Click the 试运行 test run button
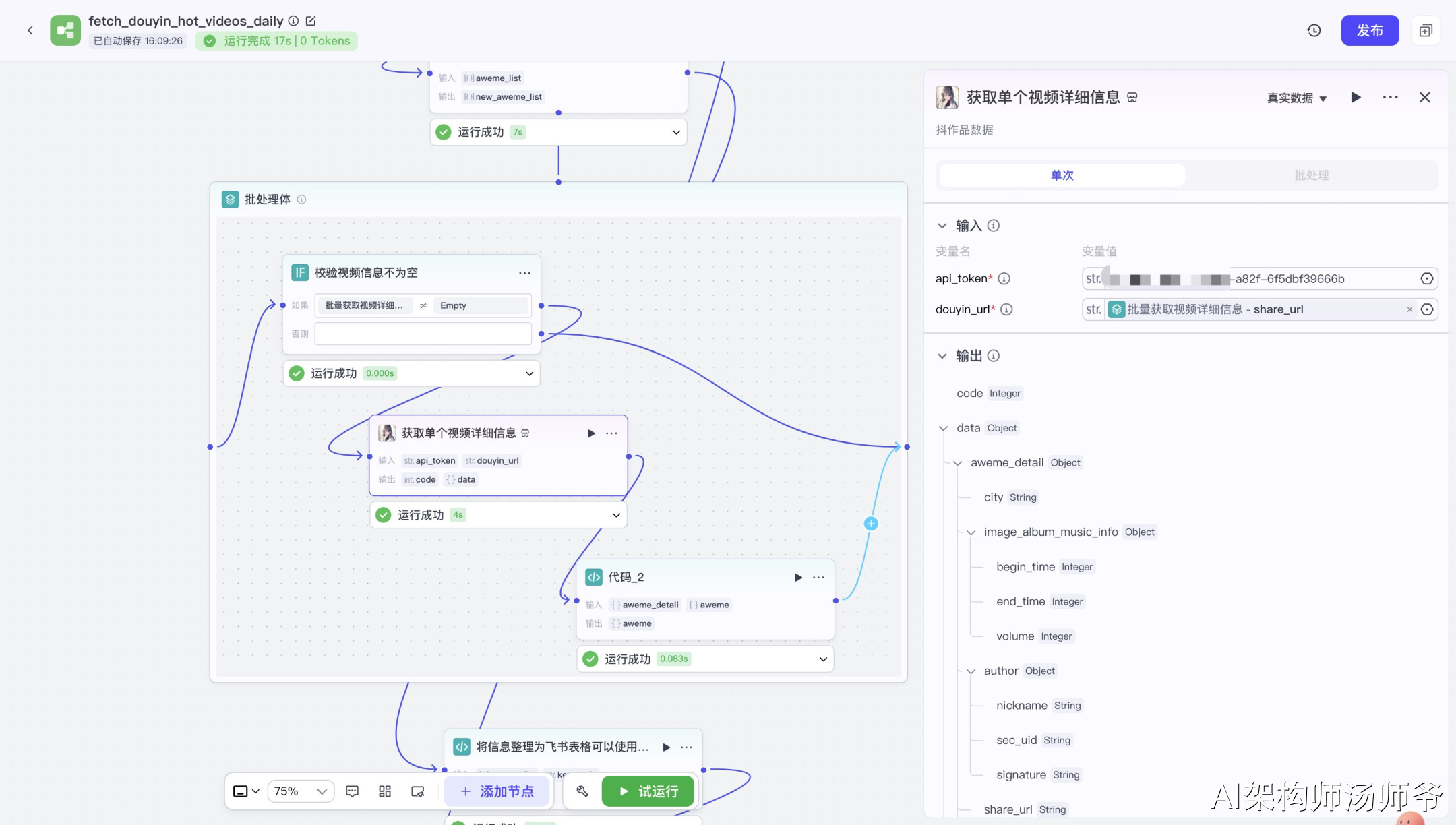This screenshot has height=825, width=1456. 648,791
